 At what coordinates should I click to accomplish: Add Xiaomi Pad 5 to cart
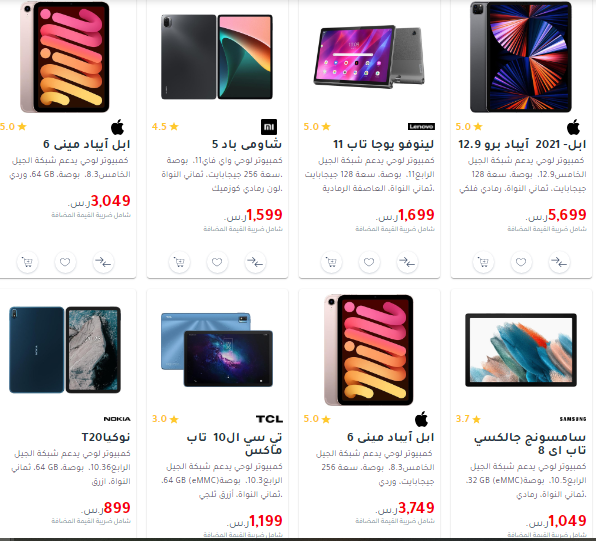[179, 262]
